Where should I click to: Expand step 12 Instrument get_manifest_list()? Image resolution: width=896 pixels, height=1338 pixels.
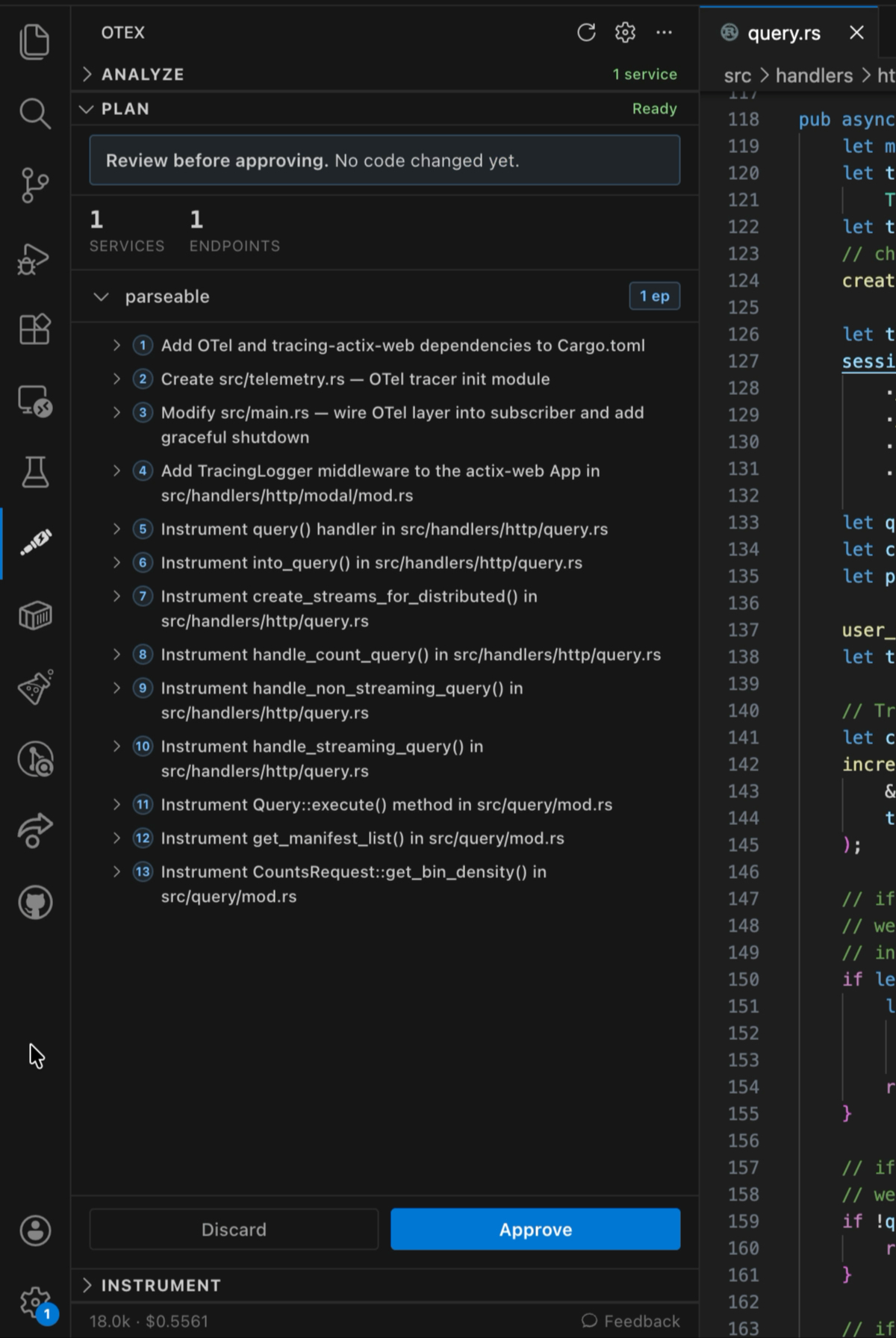pos(116,838)
